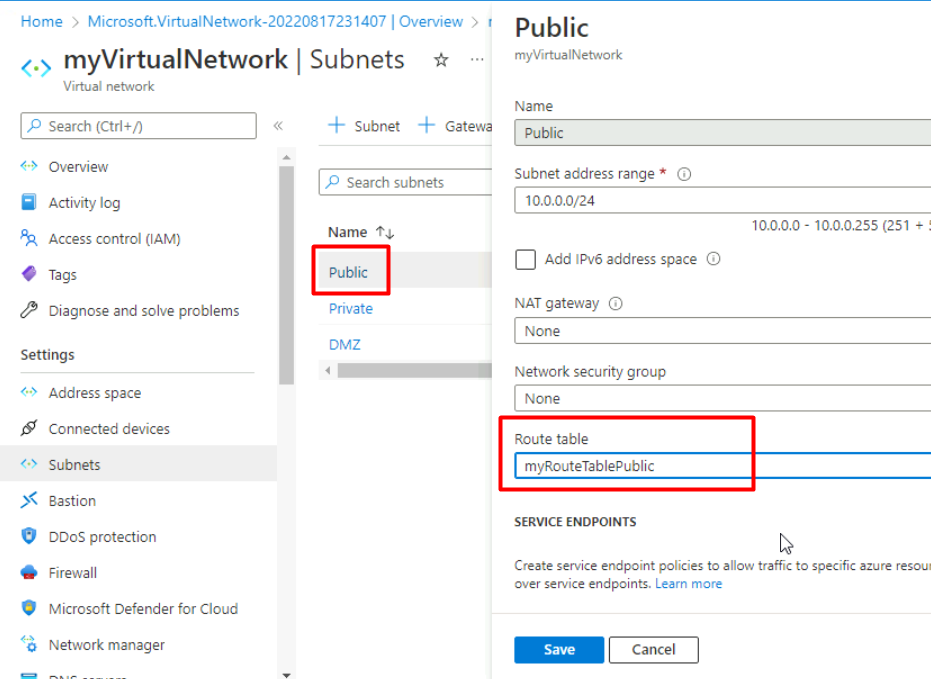Open the ellipsis more options menu
The width and height of the screenshot is (931, 679).
tap(477, 59)
